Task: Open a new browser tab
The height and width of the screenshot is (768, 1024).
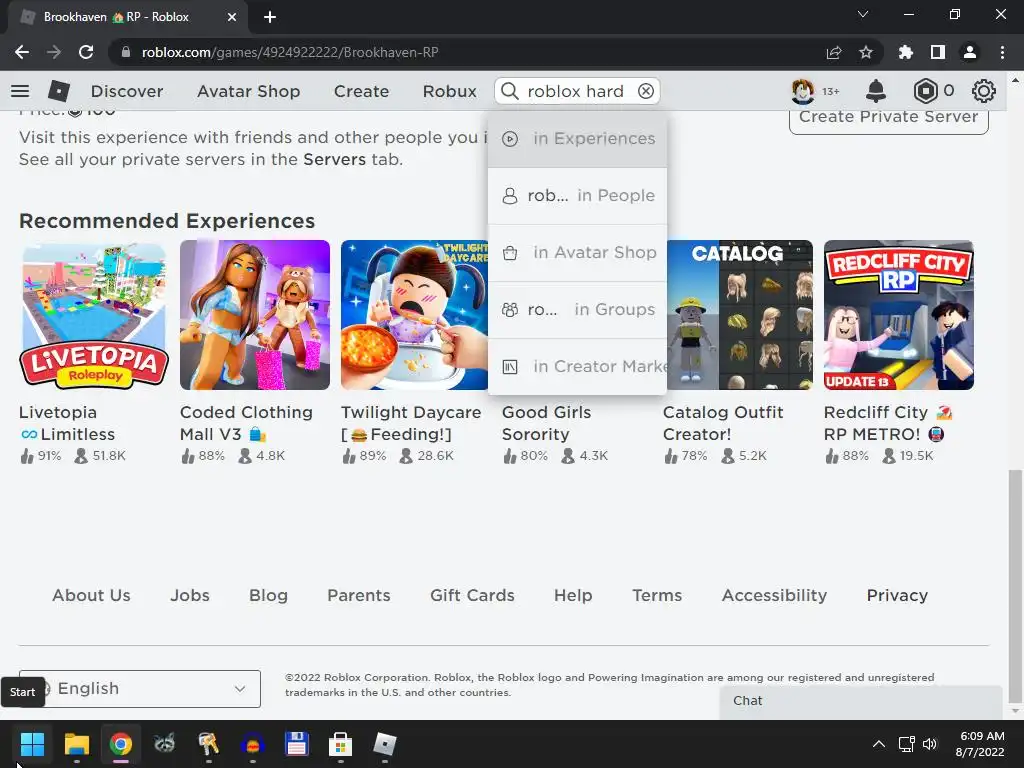Action: click(x=270, y=17)
